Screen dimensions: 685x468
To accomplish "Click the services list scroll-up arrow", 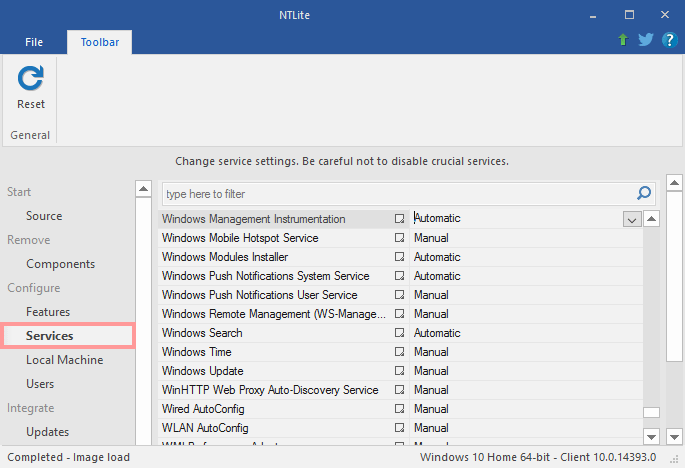I will [651, 219].
